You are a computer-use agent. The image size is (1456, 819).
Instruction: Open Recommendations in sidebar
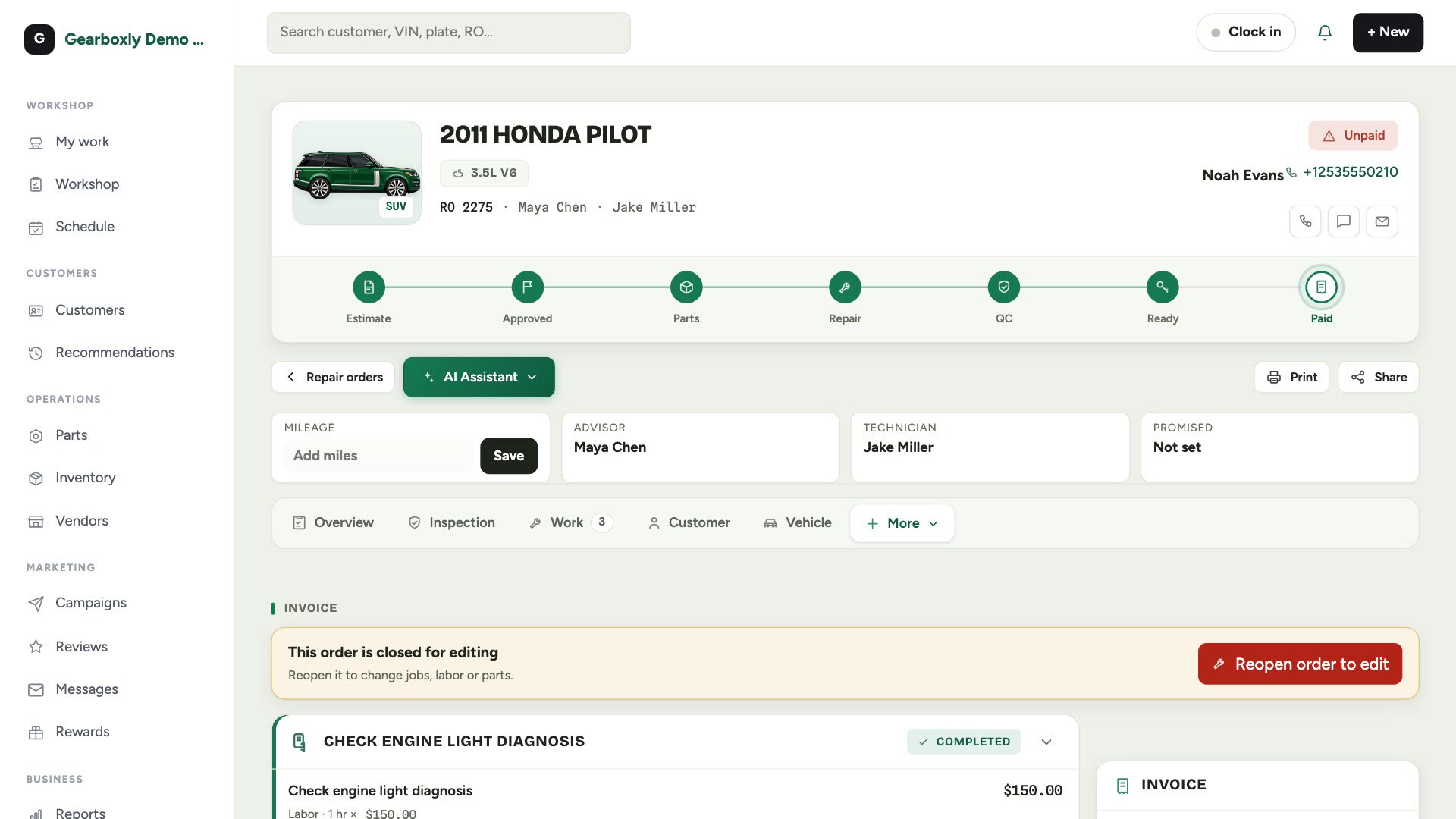tap(115, 353)
